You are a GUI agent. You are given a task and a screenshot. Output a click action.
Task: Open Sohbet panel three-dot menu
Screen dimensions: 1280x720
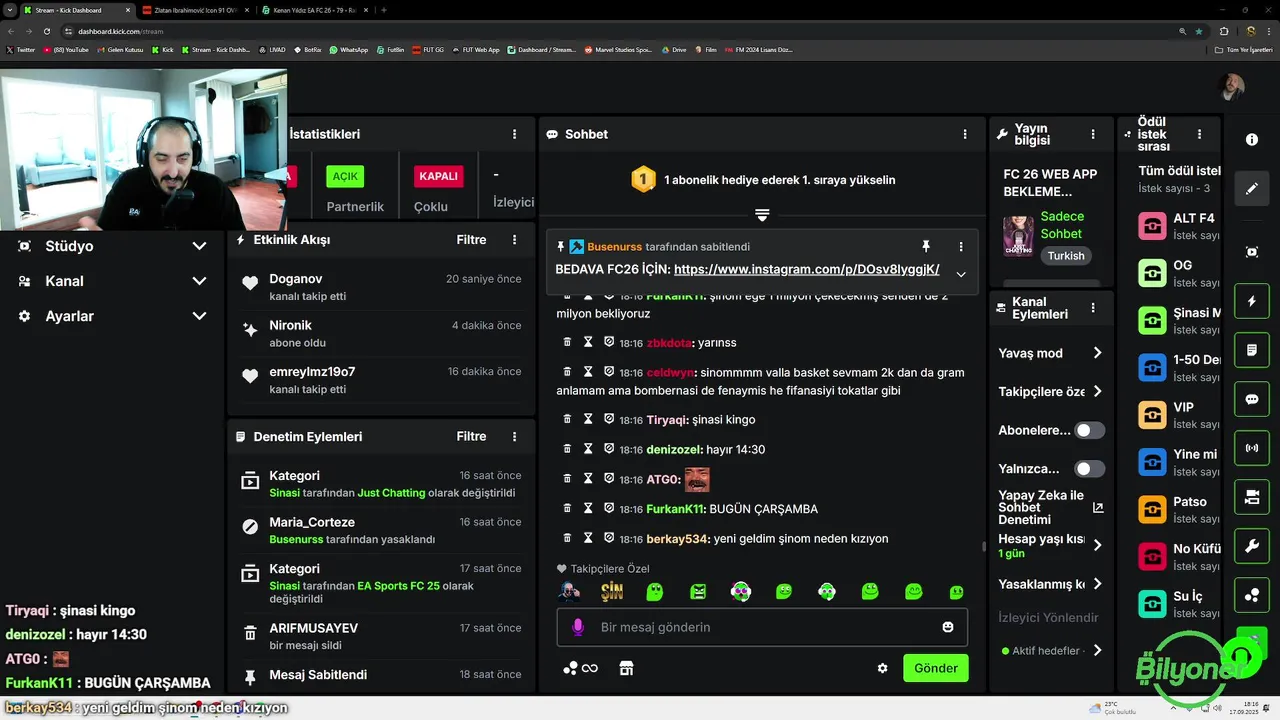pyautogui.click(x=965, y=134)
